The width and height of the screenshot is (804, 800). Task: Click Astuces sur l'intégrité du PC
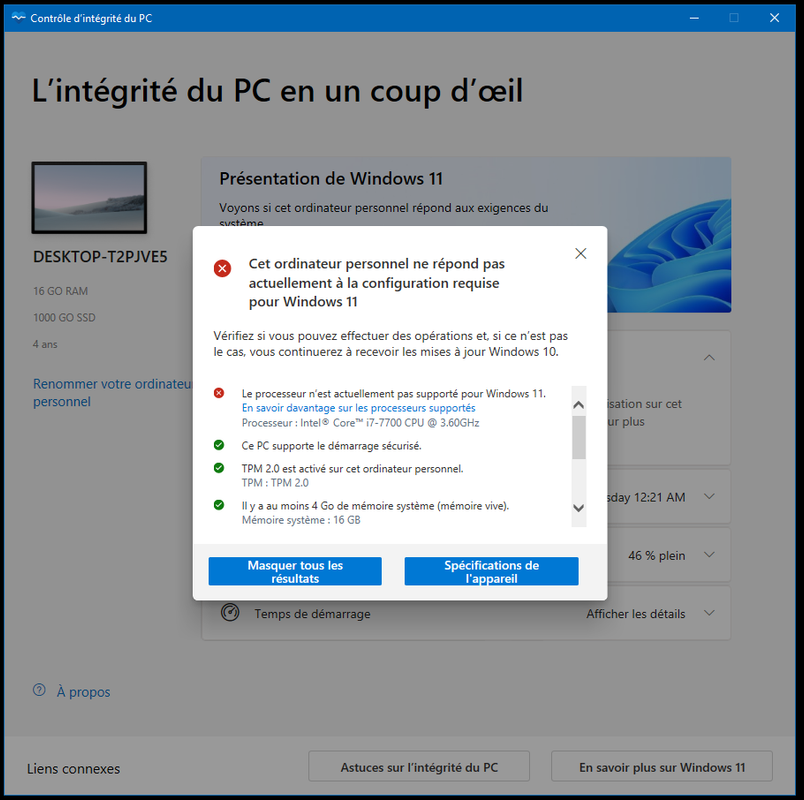[419, 767]
